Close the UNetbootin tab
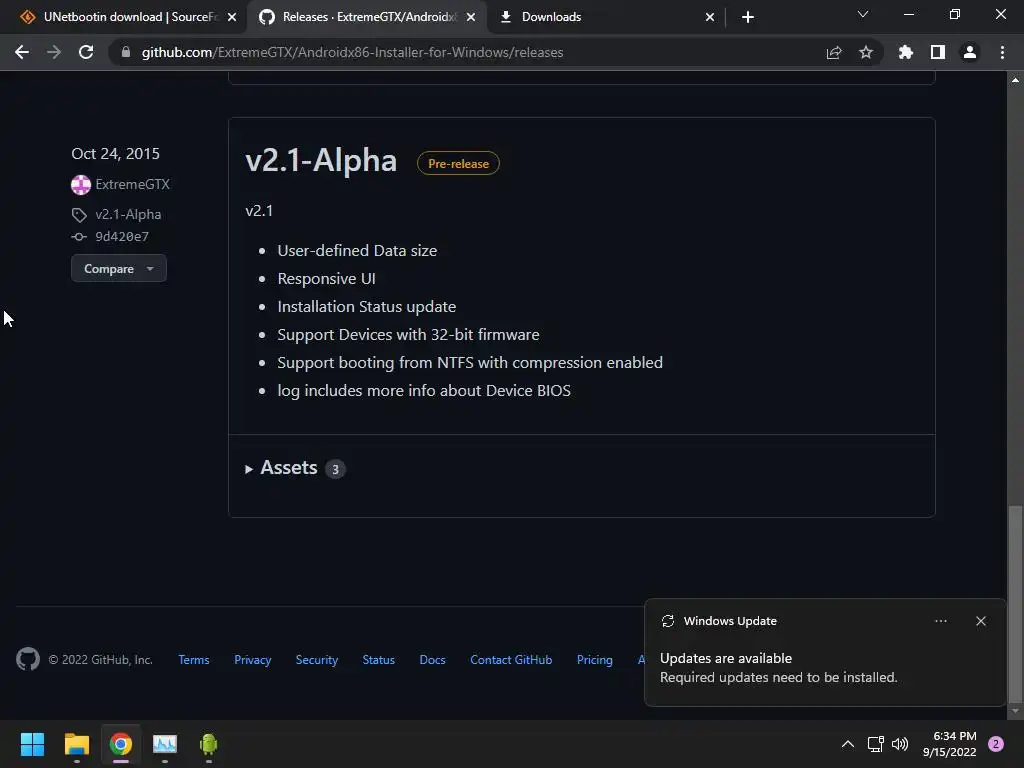The image size is (1024, 768). [232, 17]
